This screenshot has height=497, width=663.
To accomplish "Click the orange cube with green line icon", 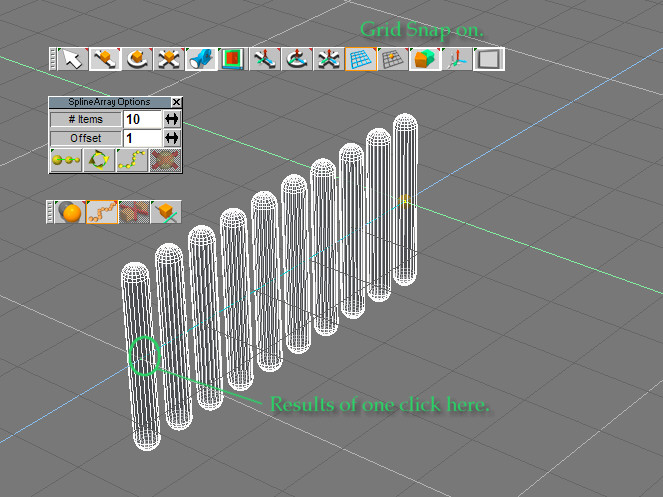I will pyautogui.click(x=165, y=212).
